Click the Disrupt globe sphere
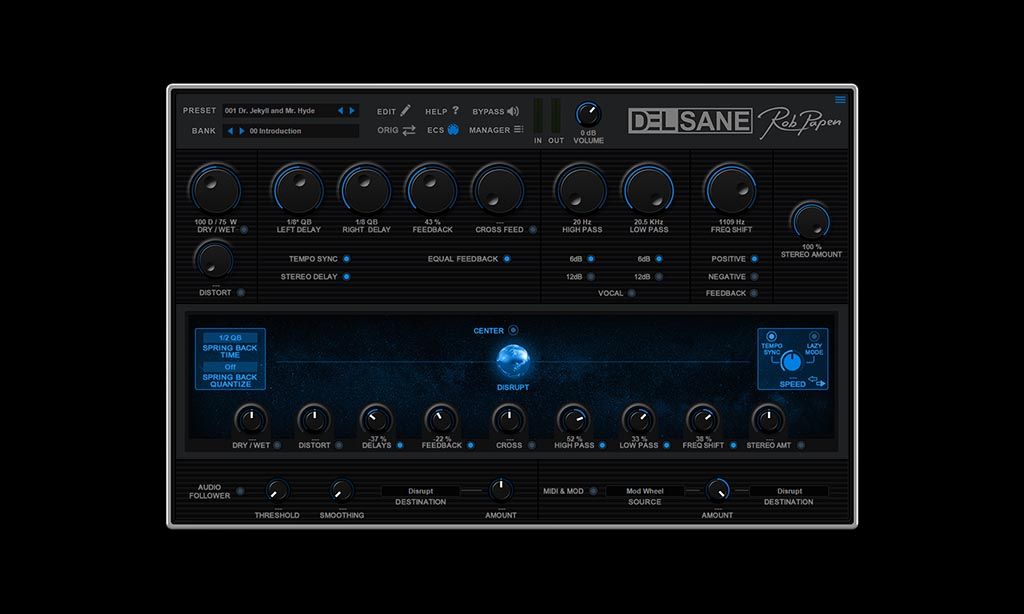Image resolution: width=1024 pixels, height=614 pixels. [513, 361]
